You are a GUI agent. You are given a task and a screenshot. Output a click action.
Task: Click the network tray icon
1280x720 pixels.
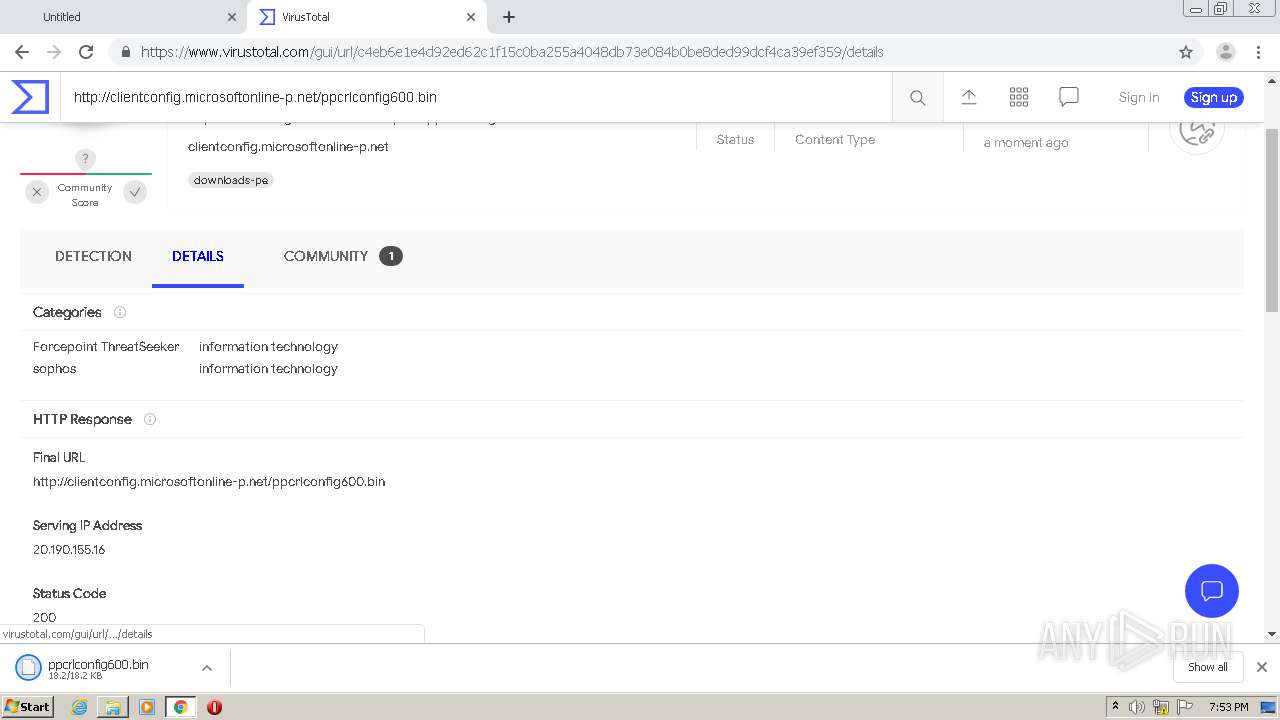[1161, 707]
